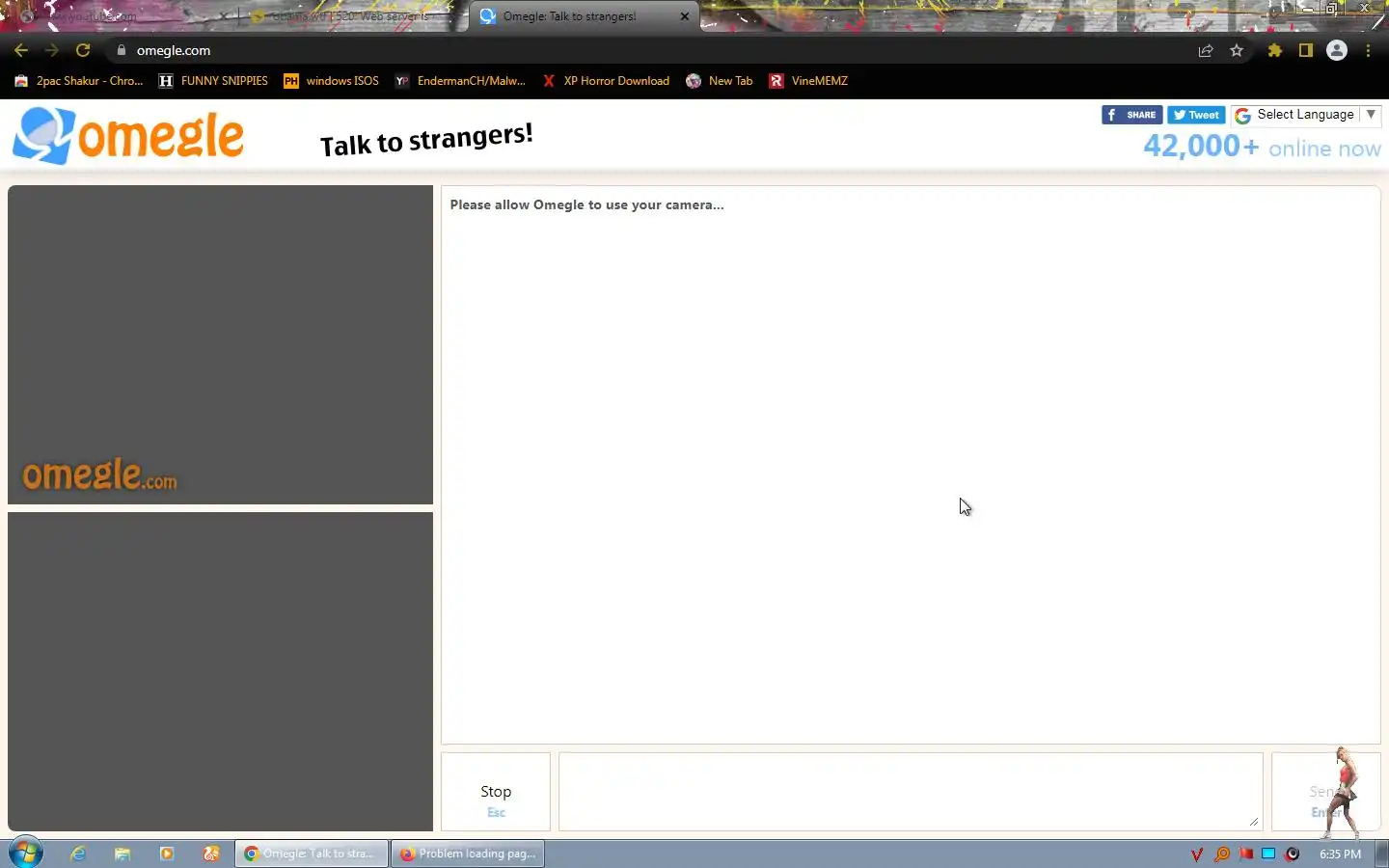This screenshot has height=868, width=1389.
Task: Click the address bar URL omegle.com
Action: 174,50
